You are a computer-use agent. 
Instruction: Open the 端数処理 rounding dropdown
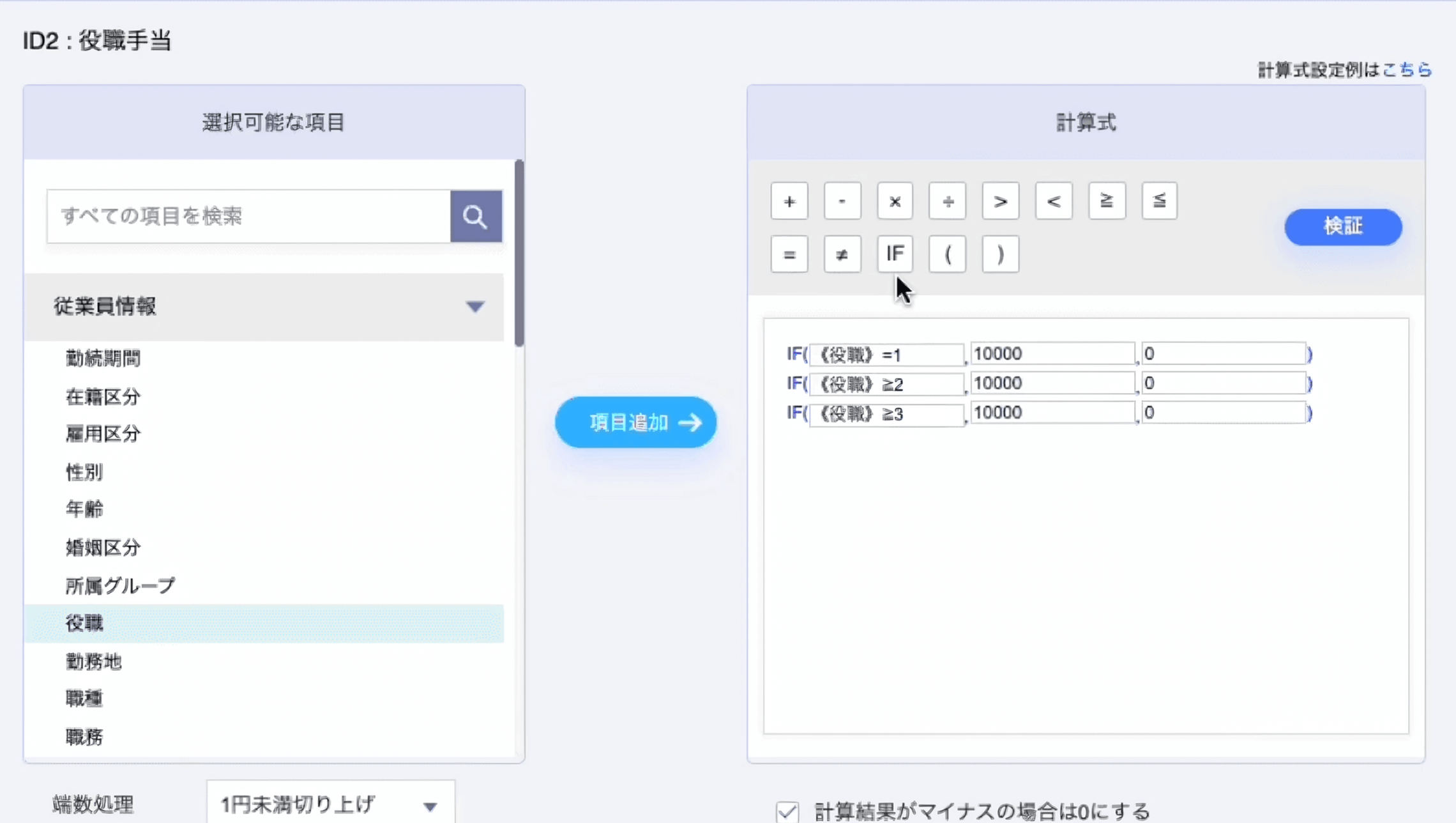[330, 804]
